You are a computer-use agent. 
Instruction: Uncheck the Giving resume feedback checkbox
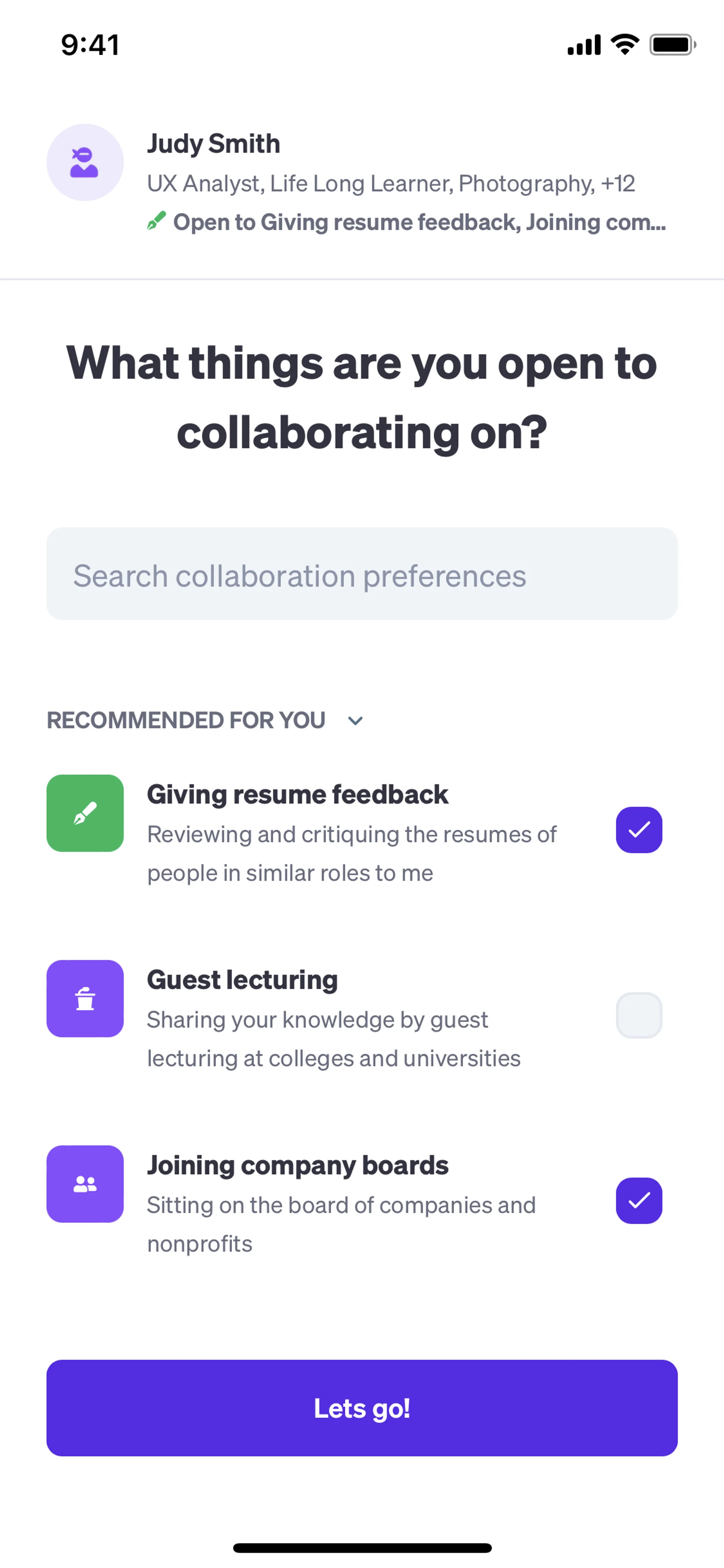pyautogui.click(x=638, y=830)
